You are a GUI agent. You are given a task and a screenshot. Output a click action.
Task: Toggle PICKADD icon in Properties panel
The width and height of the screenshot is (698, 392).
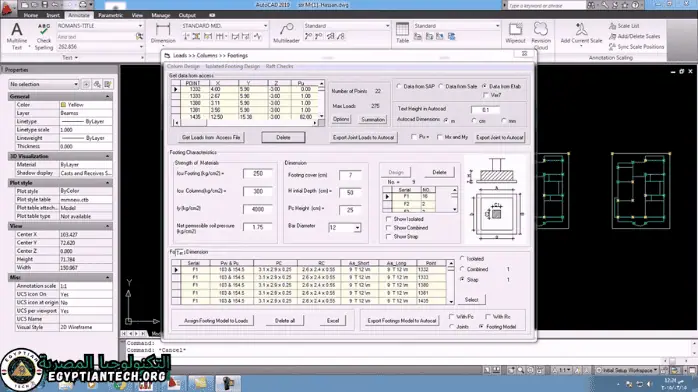(86, 84)
